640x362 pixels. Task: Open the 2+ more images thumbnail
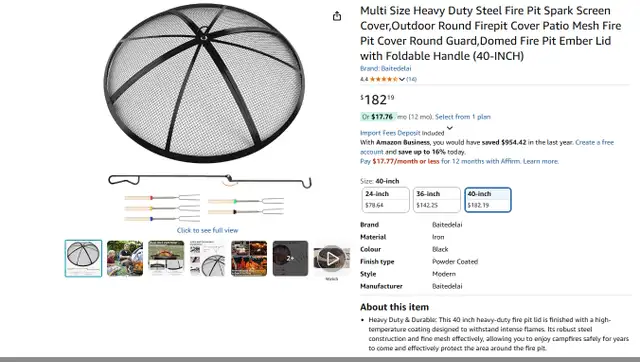coord(290,258)
